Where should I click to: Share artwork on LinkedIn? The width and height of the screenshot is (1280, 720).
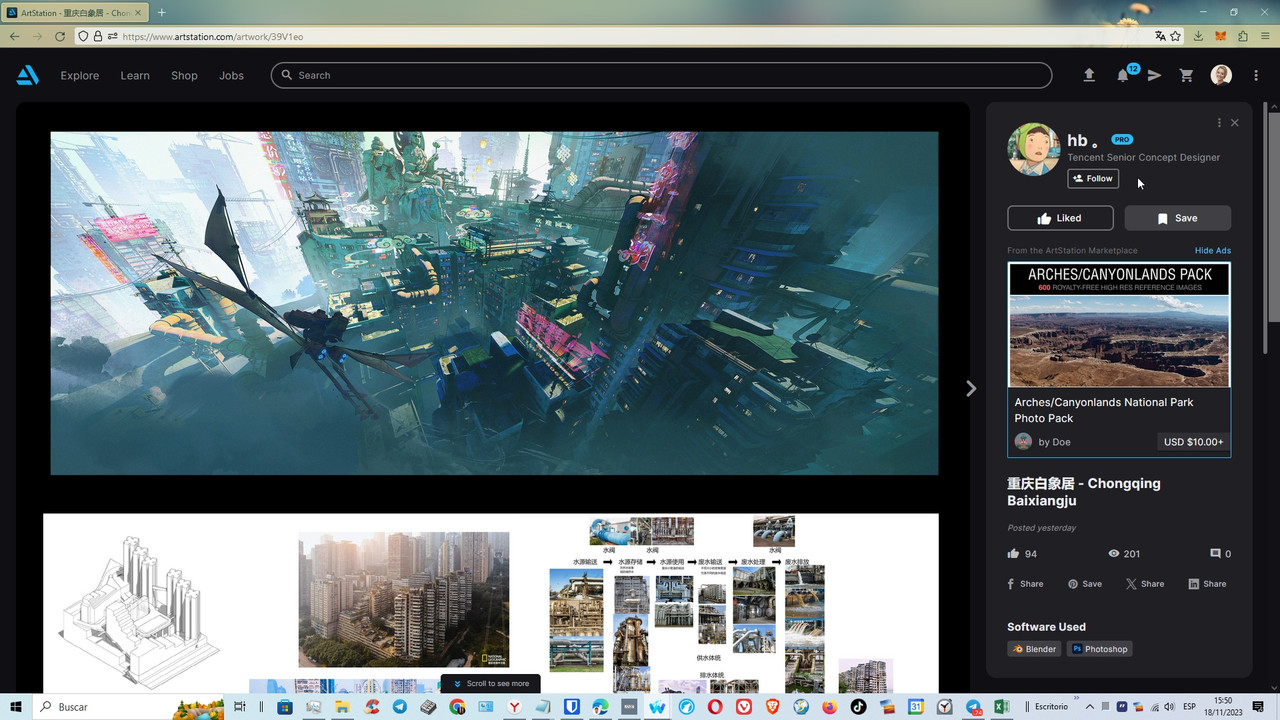[x=1207, y=584]
